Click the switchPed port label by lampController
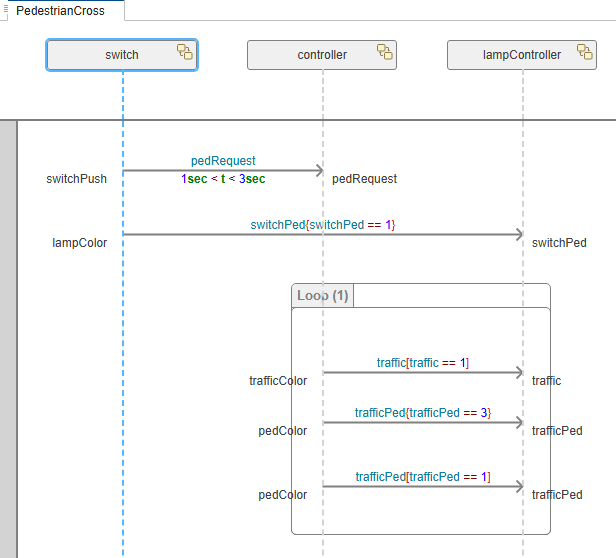The image size is (616, 558). click(x=559, y=243)
